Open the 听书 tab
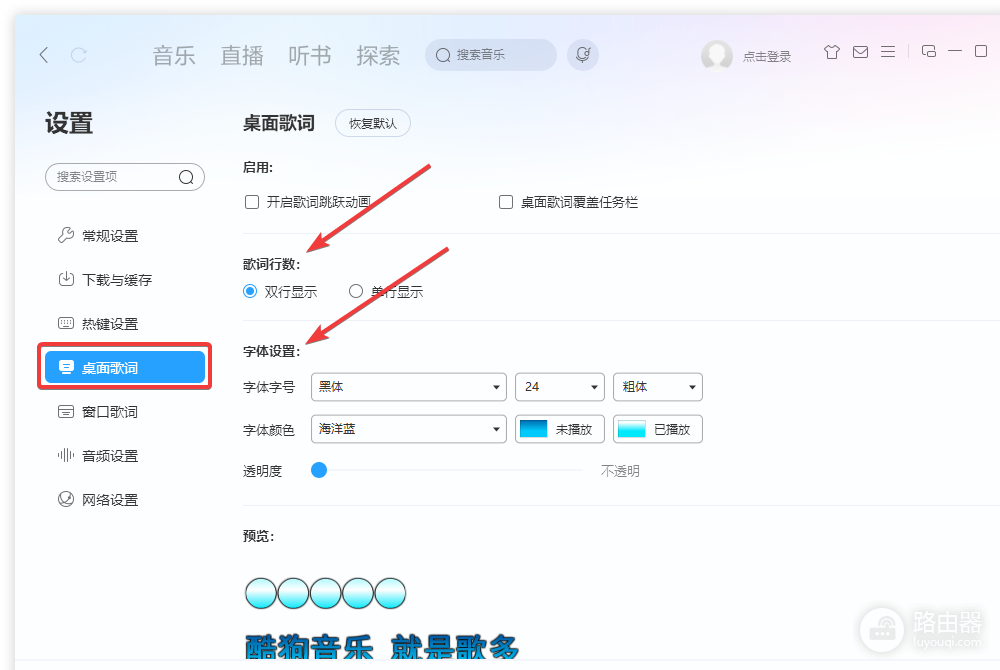Screen dimensions: 1000x670 309,56
